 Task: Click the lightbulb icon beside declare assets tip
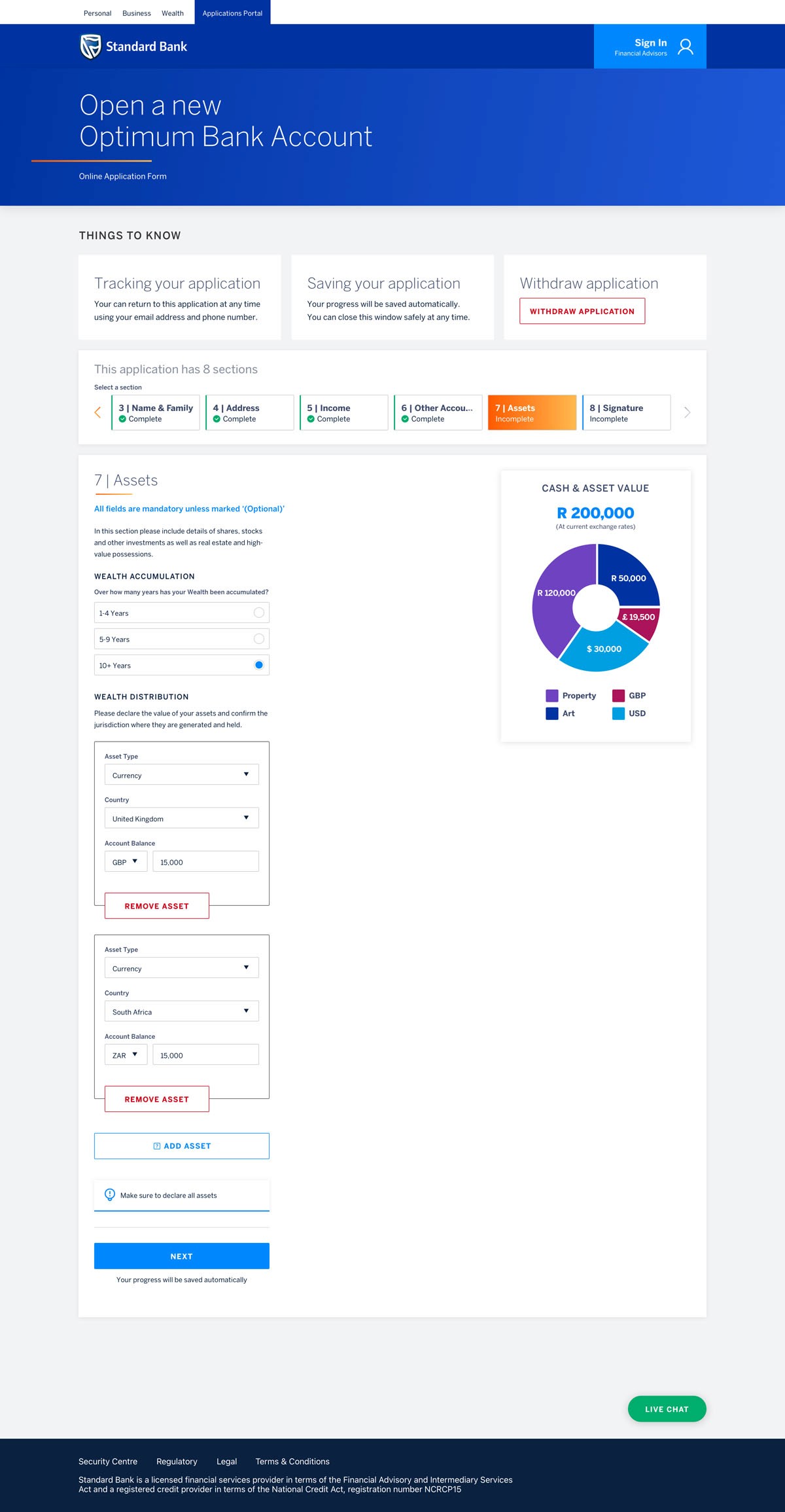[110, 1195]
